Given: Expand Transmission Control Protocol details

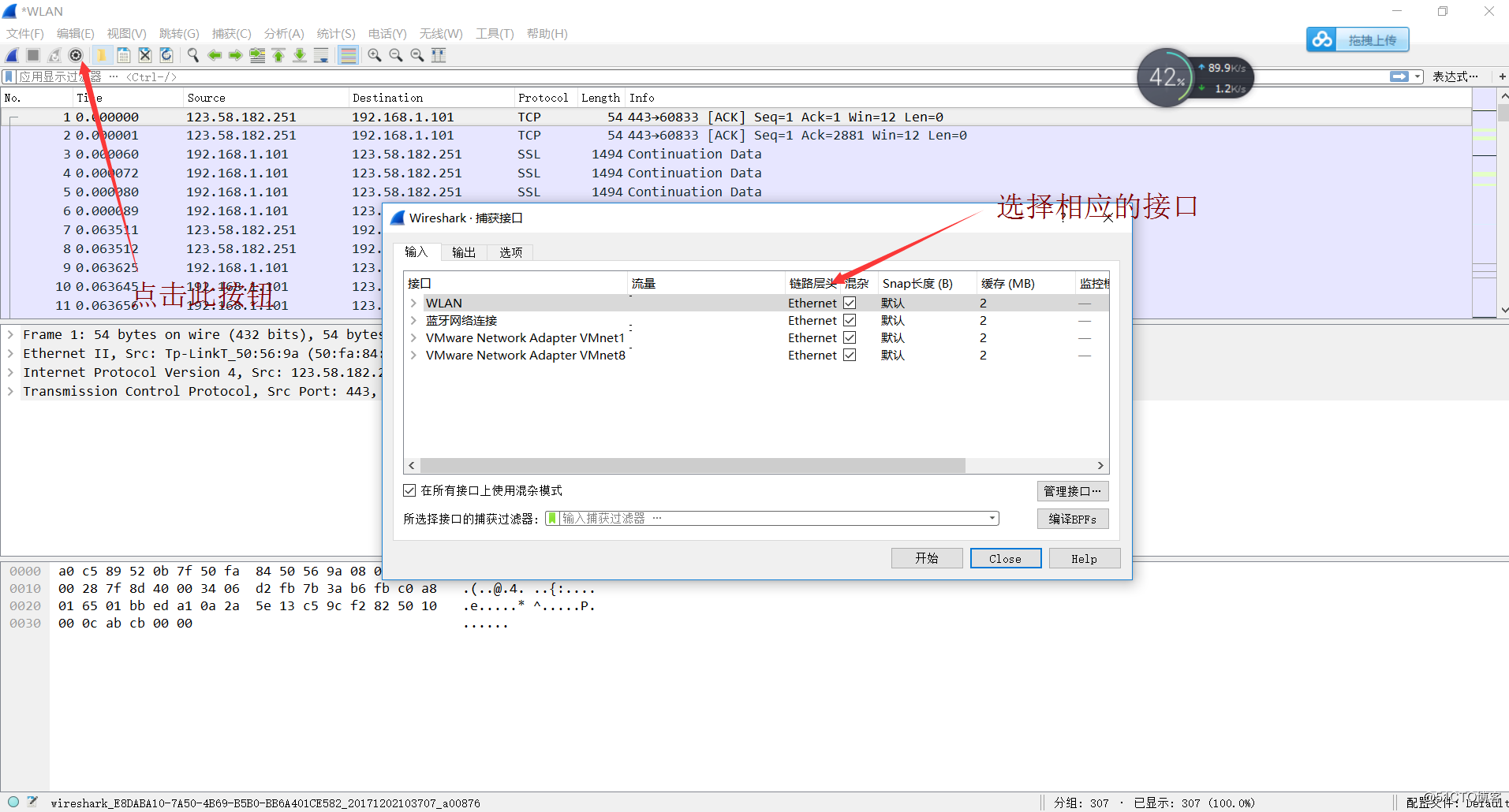Looking at the screenshot, I should click(10, 391).
